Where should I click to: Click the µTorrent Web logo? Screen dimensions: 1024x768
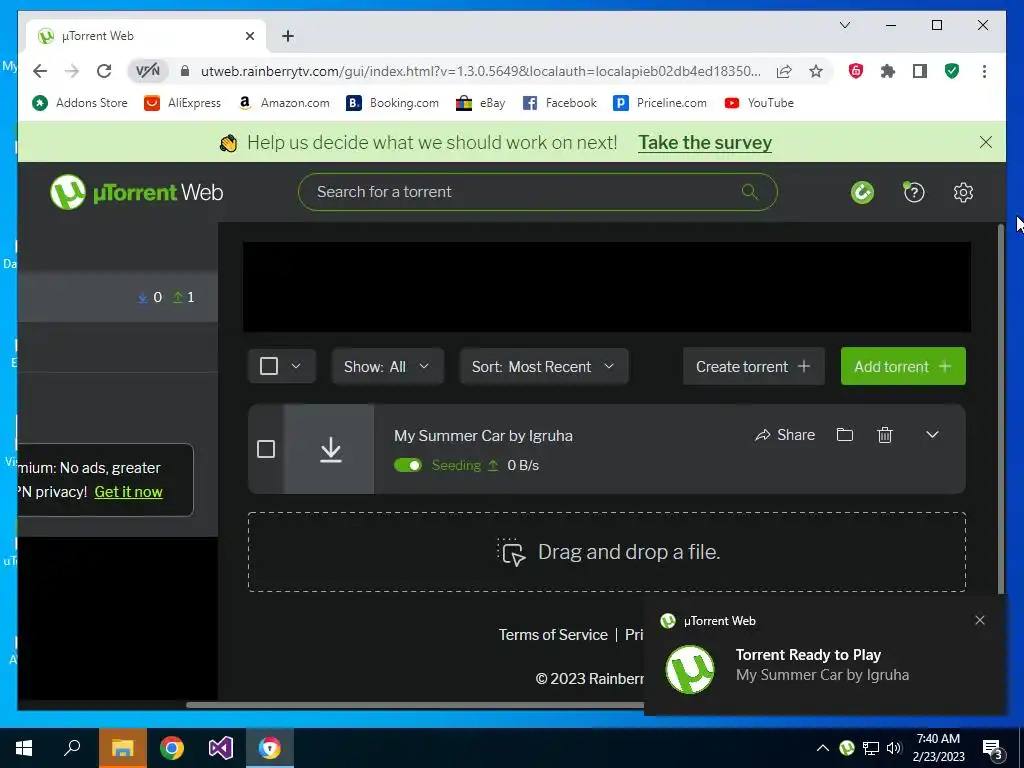(x=136, y=192)
